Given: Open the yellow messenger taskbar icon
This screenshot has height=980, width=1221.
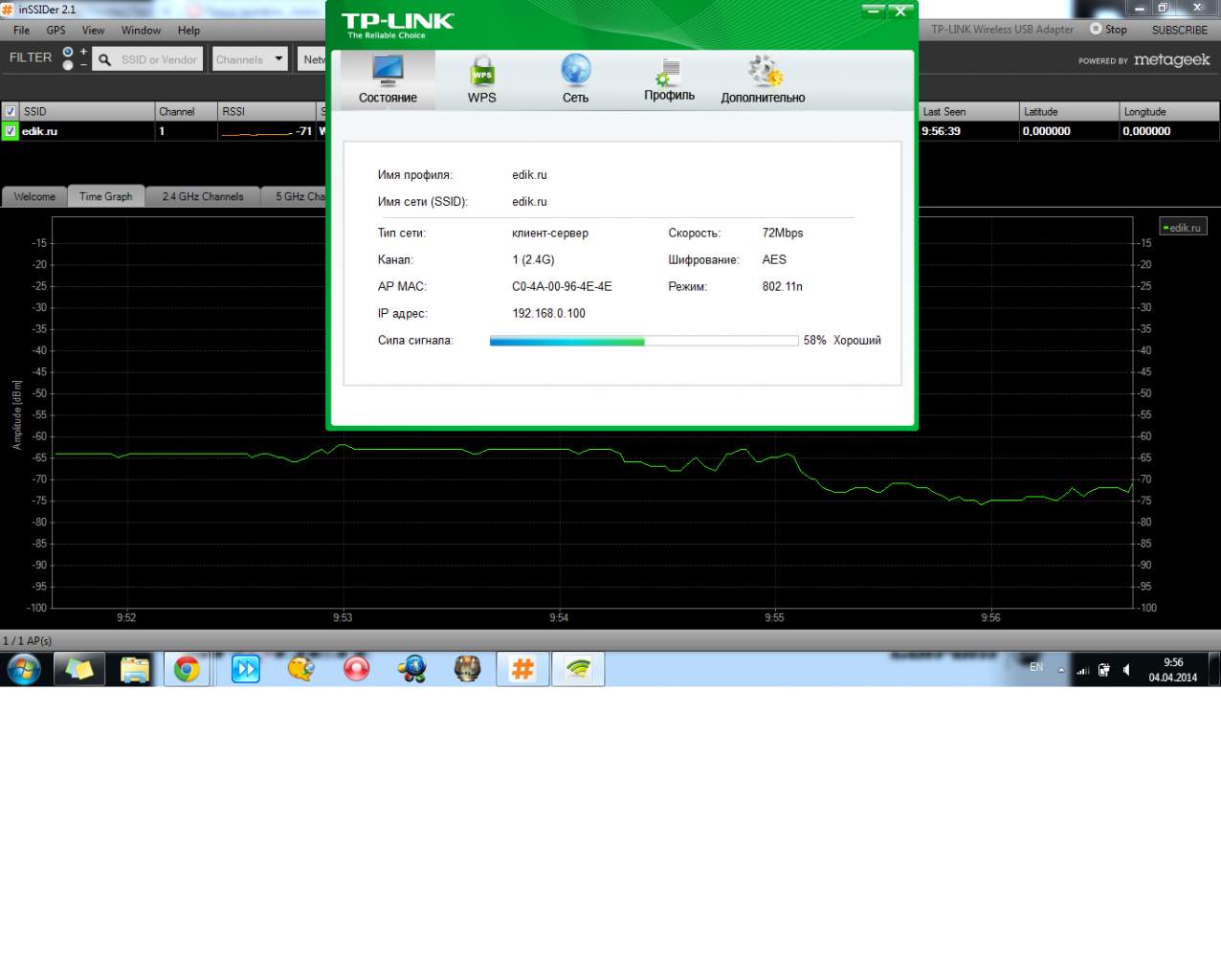Looking at the screenshot, I should (301, 669).
